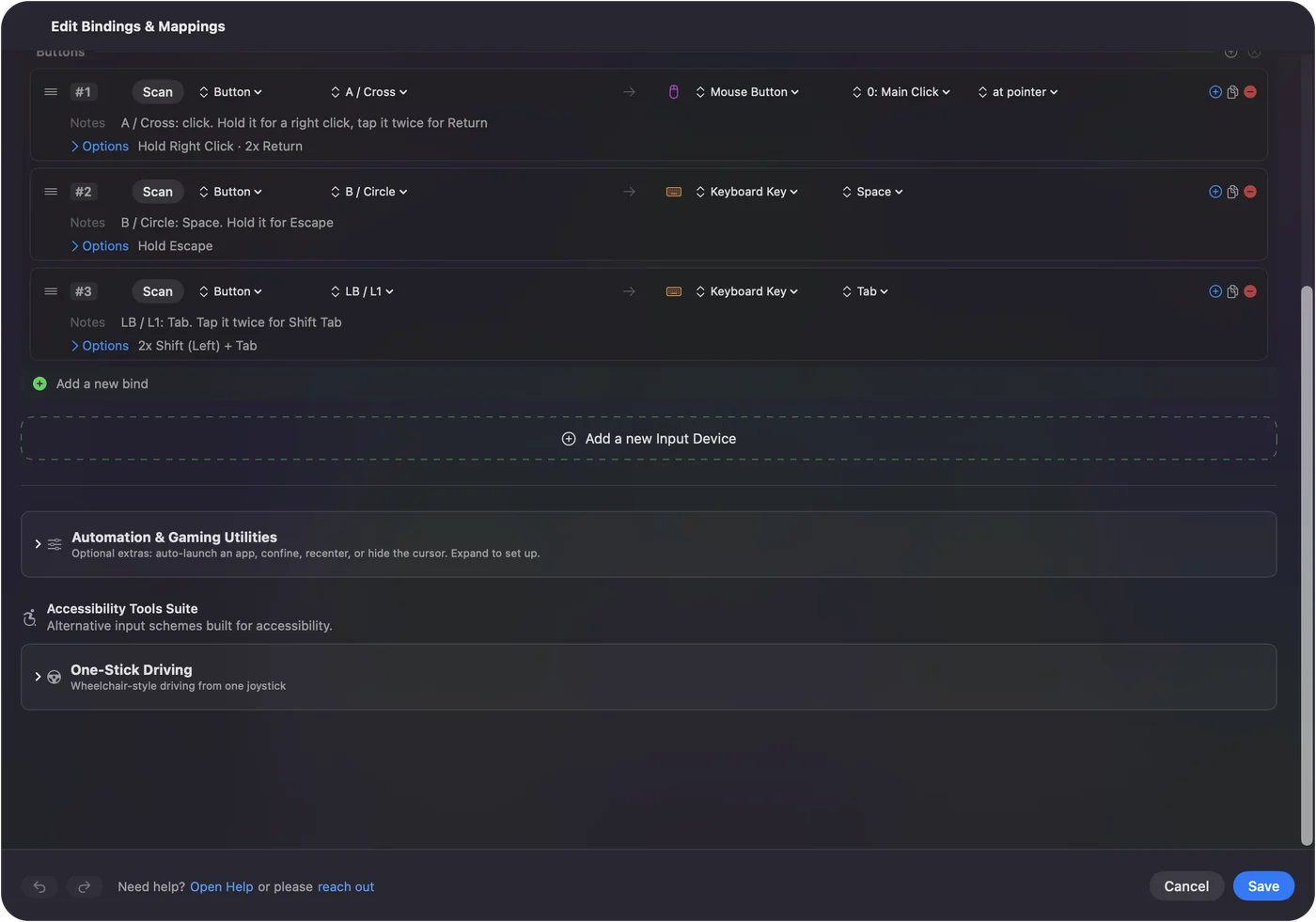Add a bind after binding #2
The image size is (1316, 922).
(x=1215, y=192)
